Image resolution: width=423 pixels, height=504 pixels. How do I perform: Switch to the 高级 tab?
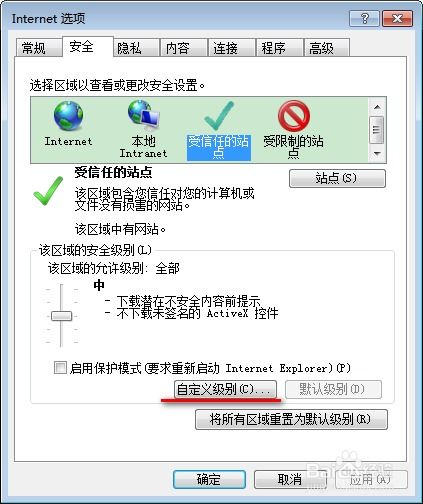tap(321, 48)
